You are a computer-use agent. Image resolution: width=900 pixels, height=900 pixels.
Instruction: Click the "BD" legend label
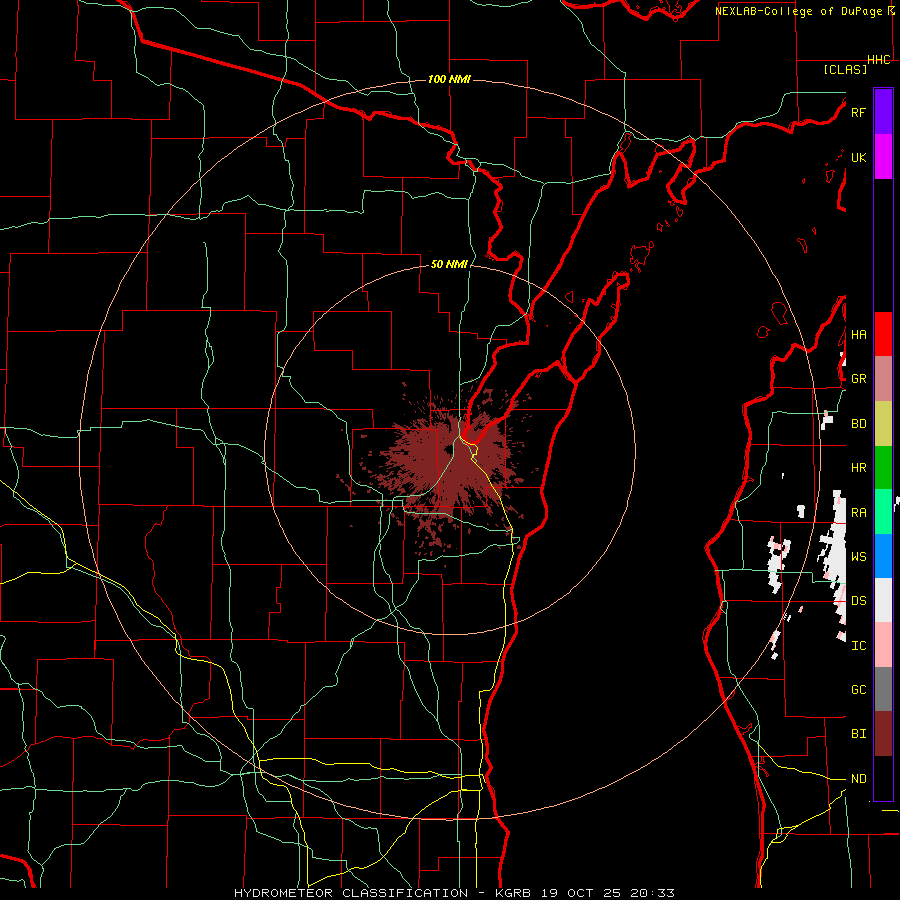858,424
